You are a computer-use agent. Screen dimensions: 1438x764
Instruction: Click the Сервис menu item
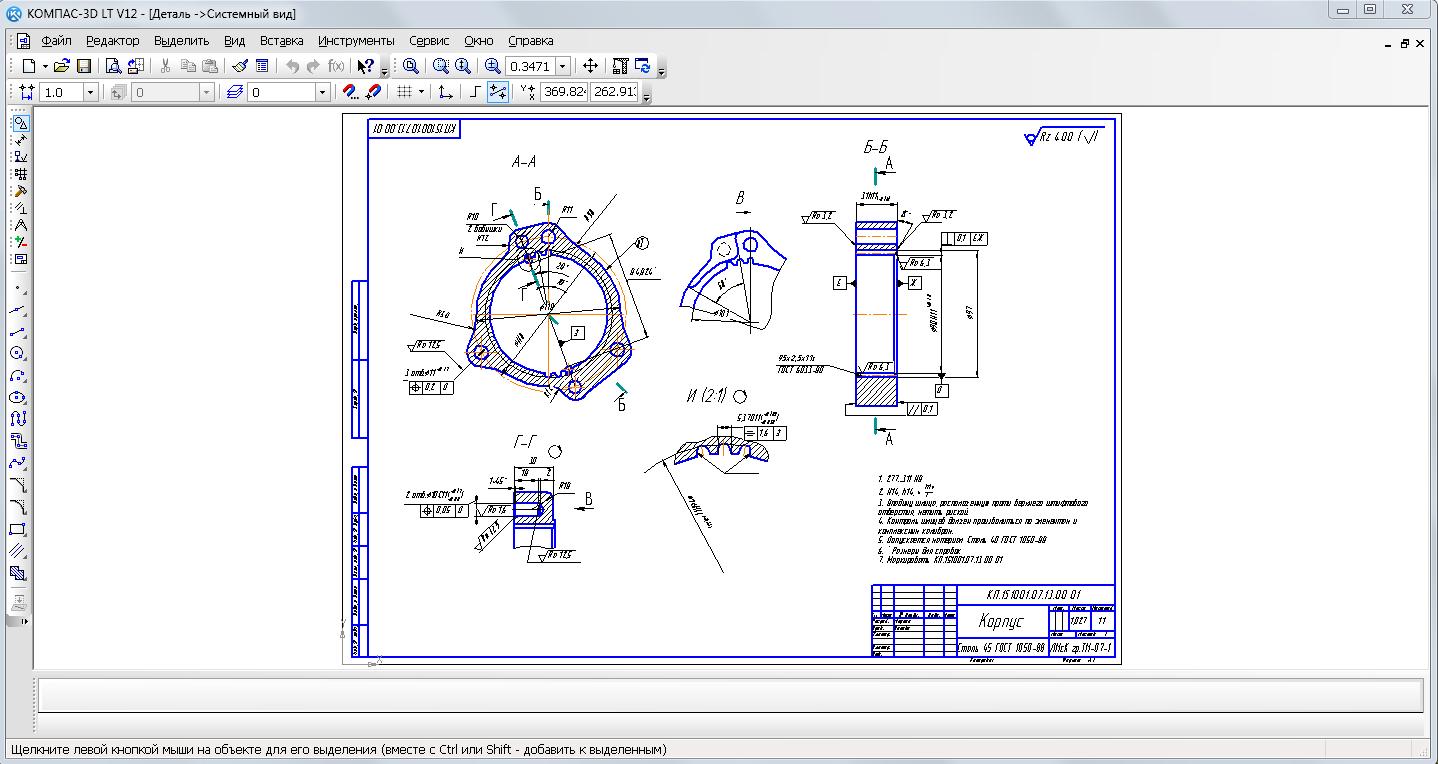pos(429,41)
